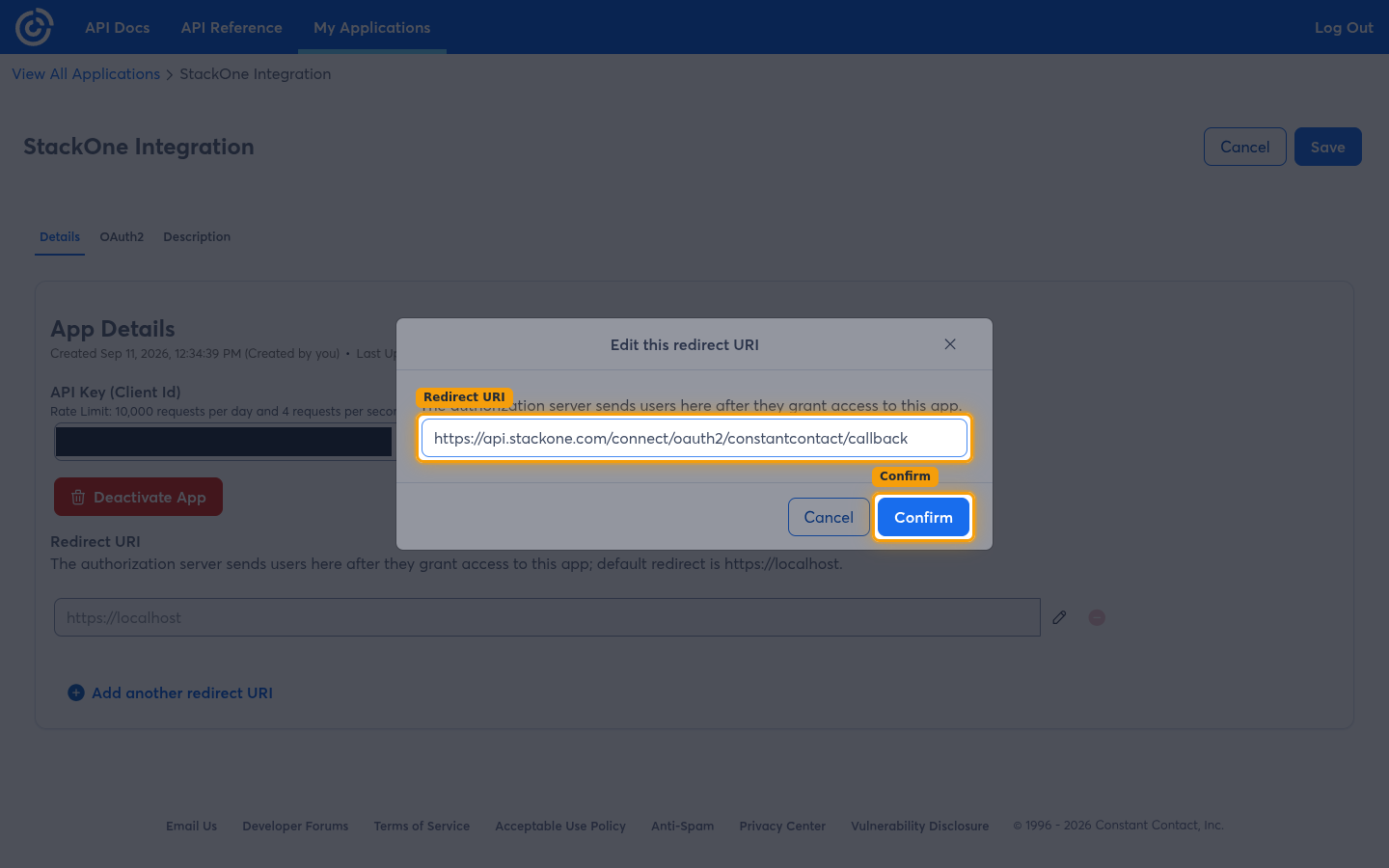This screenshot has width=1389, height=868.
Task: Click the page-level Cancel button near Save
Action: point(1245,147)
